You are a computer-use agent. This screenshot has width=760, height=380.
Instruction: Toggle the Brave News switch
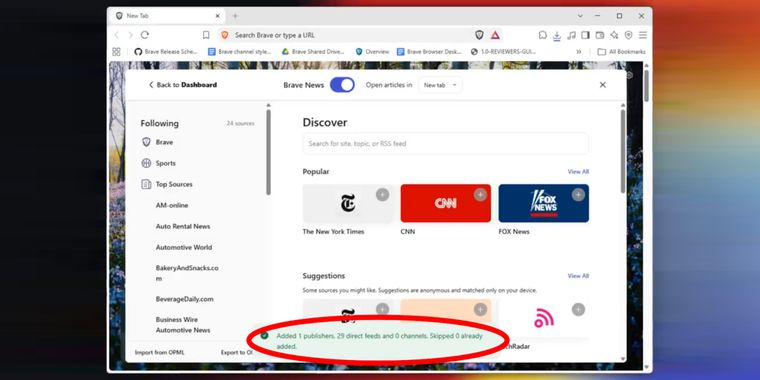click(x=342, y=85)
